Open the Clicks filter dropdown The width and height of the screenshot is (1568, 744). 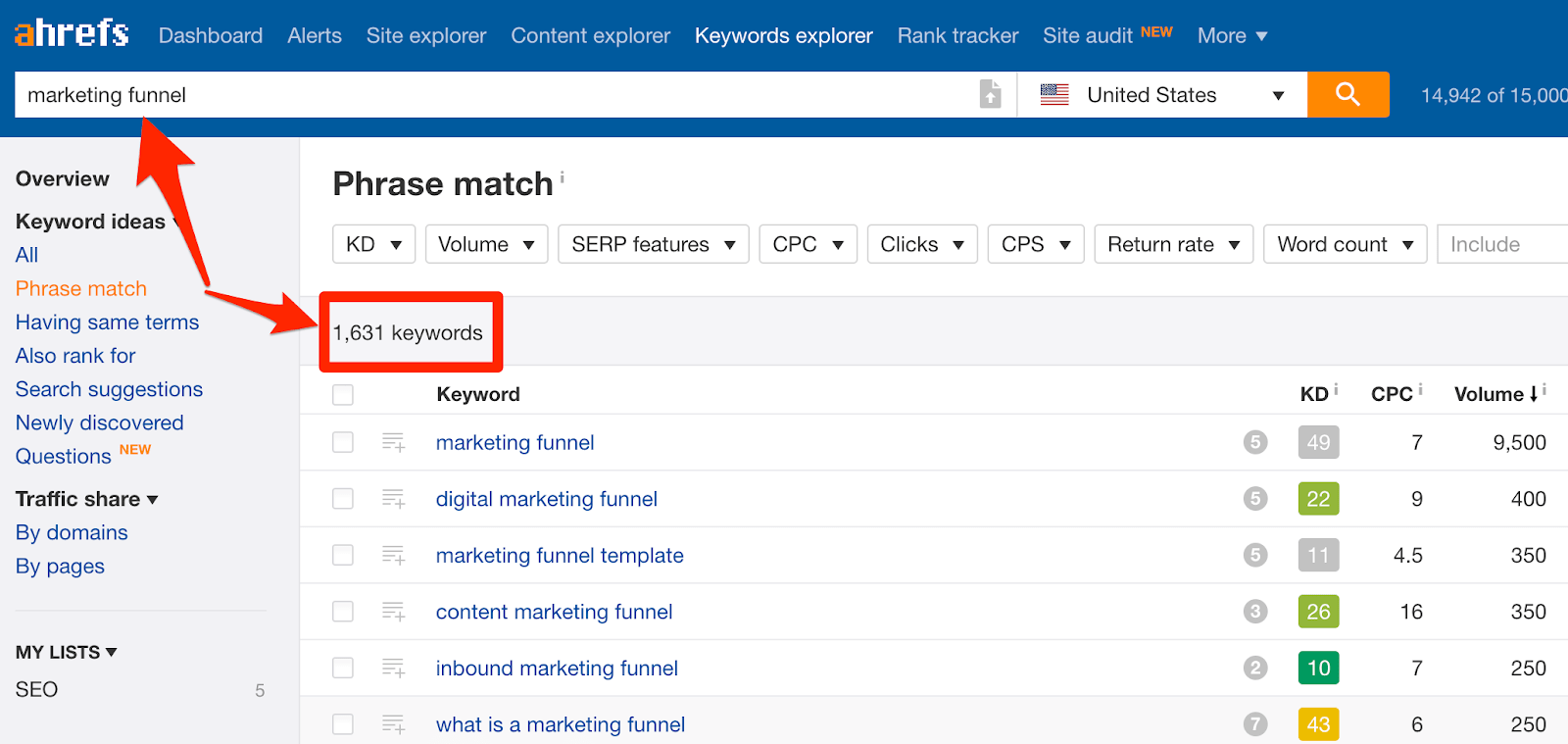(x=922, y=244)
